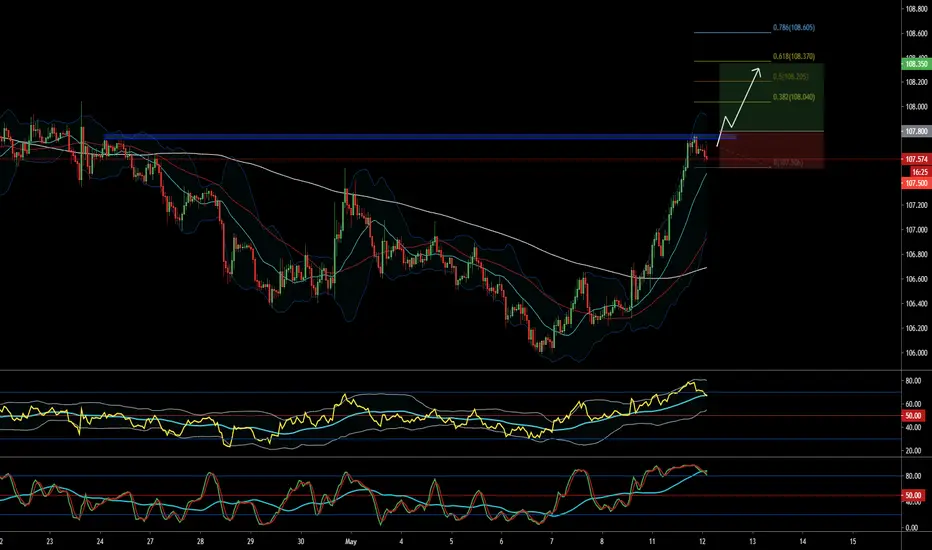Image resolution: width=932 pixels, height=550 pixels.
Task: Click the May label on time axis
Action: (x=351, y=542)
